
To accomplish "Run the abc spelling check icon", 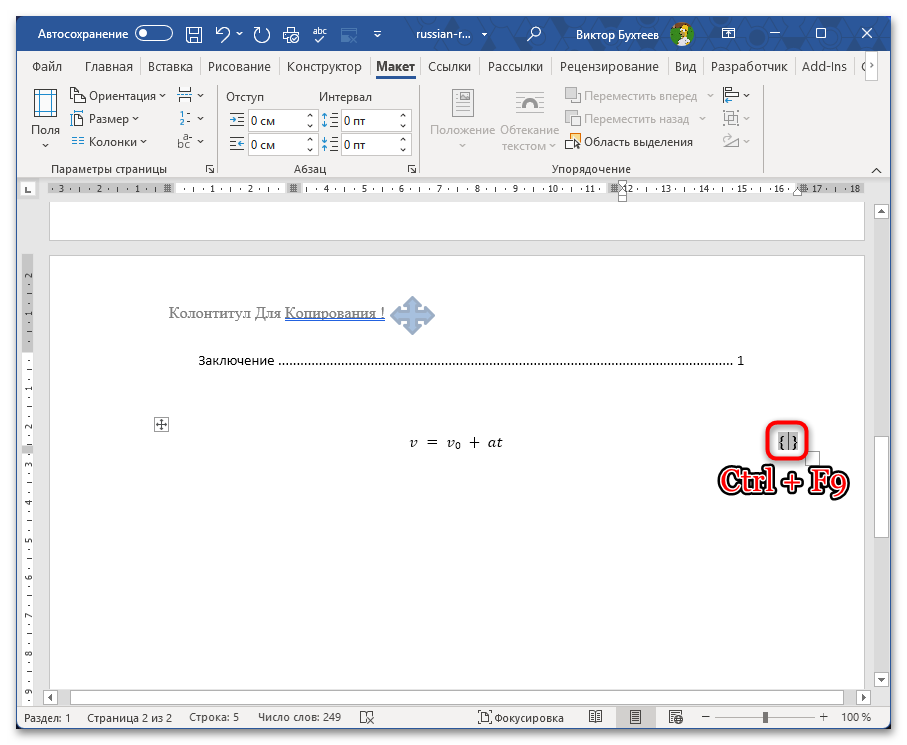I will coord(319,34).
